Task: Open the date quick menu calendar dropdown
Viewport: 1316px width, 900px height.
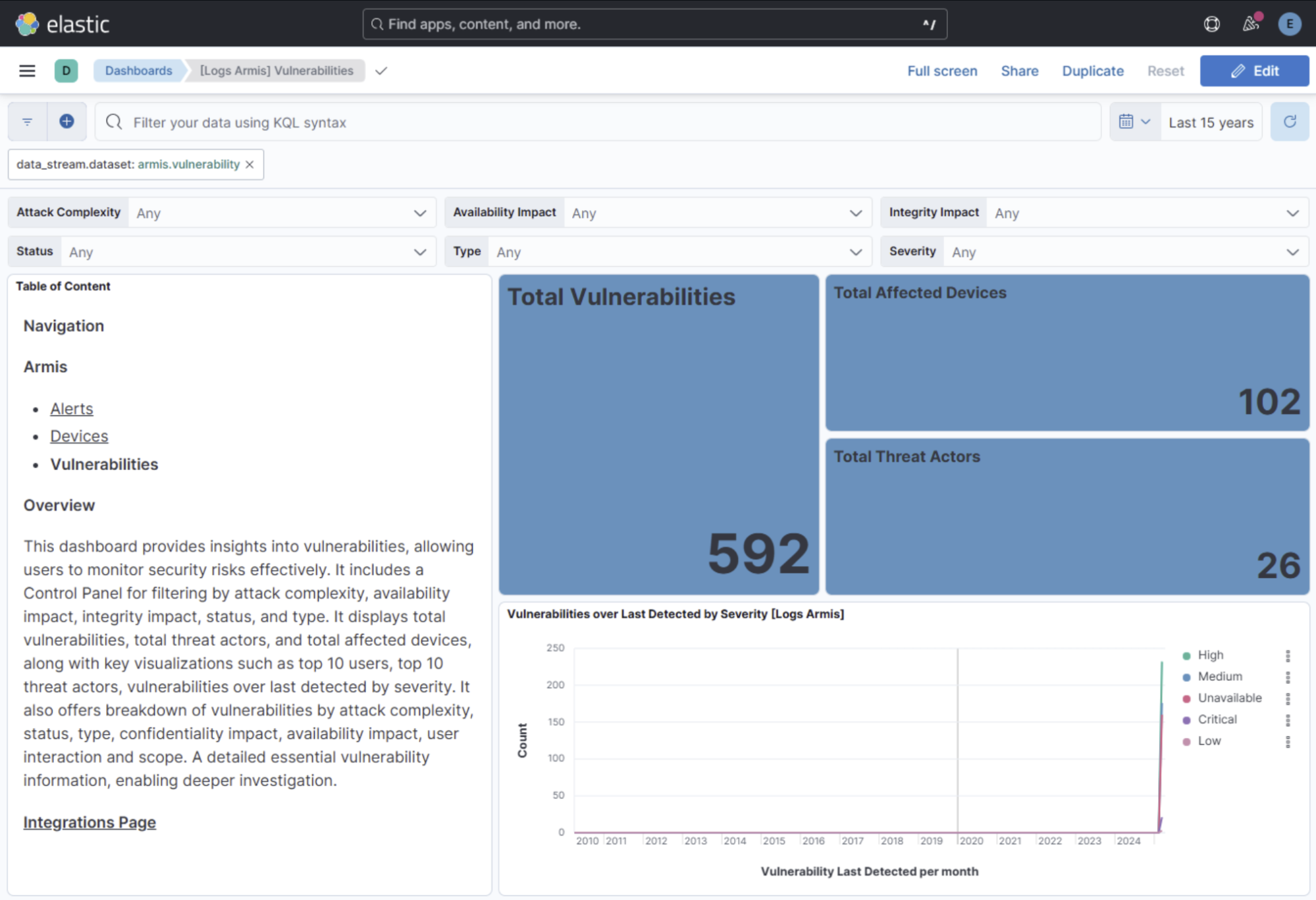Action: coord(1134,122)
